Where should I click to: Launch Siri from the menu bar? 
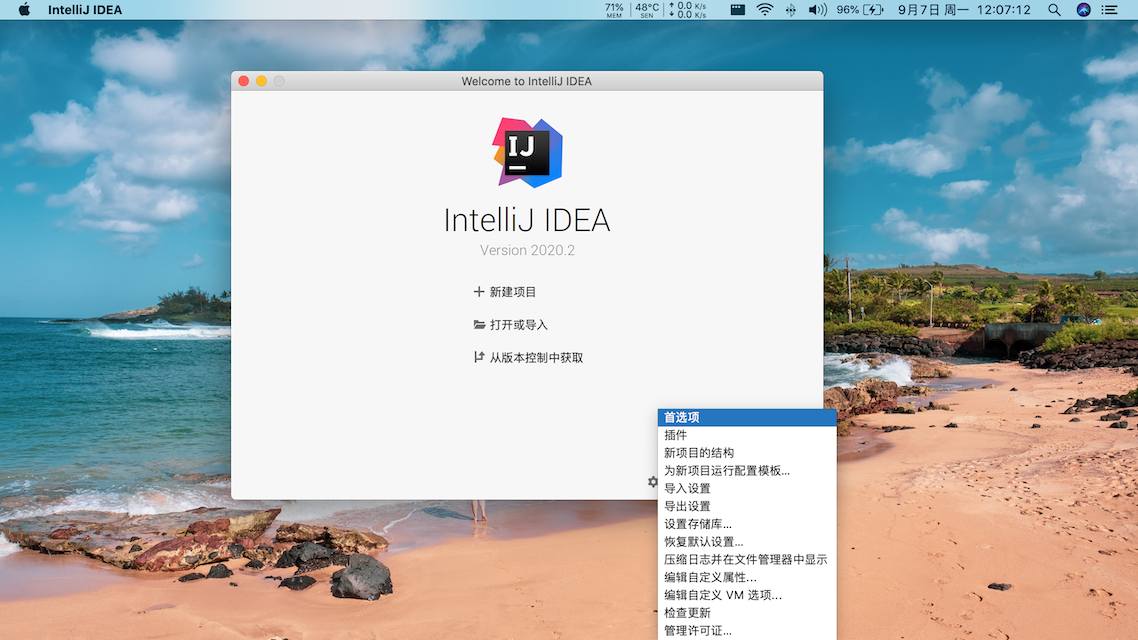tap(1083, 9)
